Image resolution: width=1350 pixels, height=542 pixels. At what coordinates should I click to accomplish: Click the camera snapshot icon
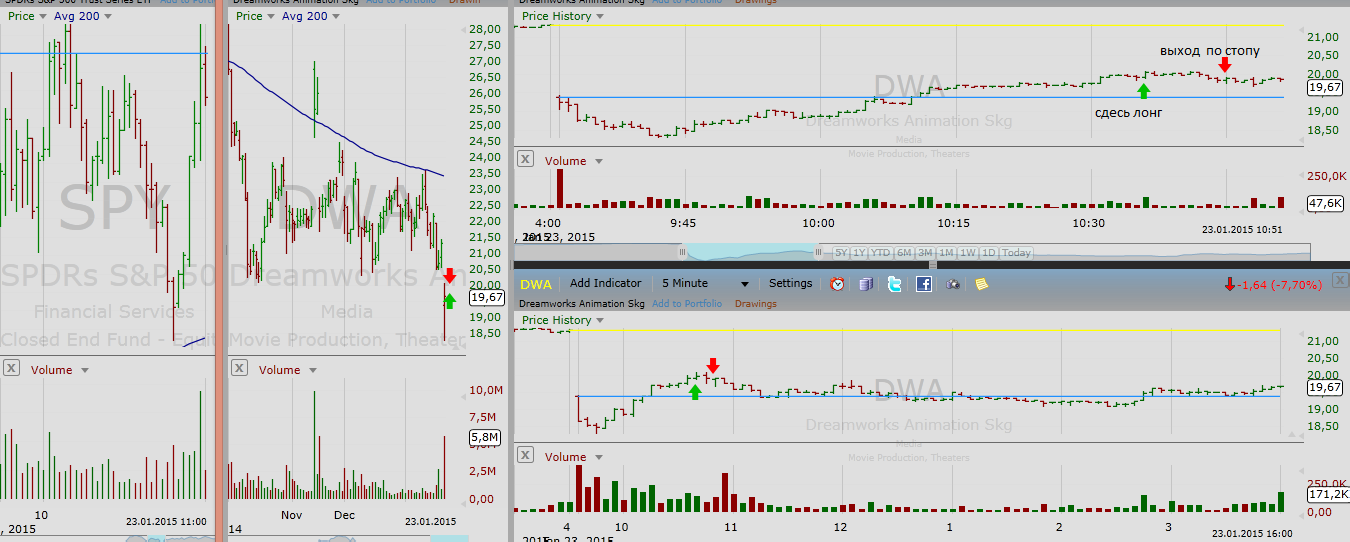point(953,284)
